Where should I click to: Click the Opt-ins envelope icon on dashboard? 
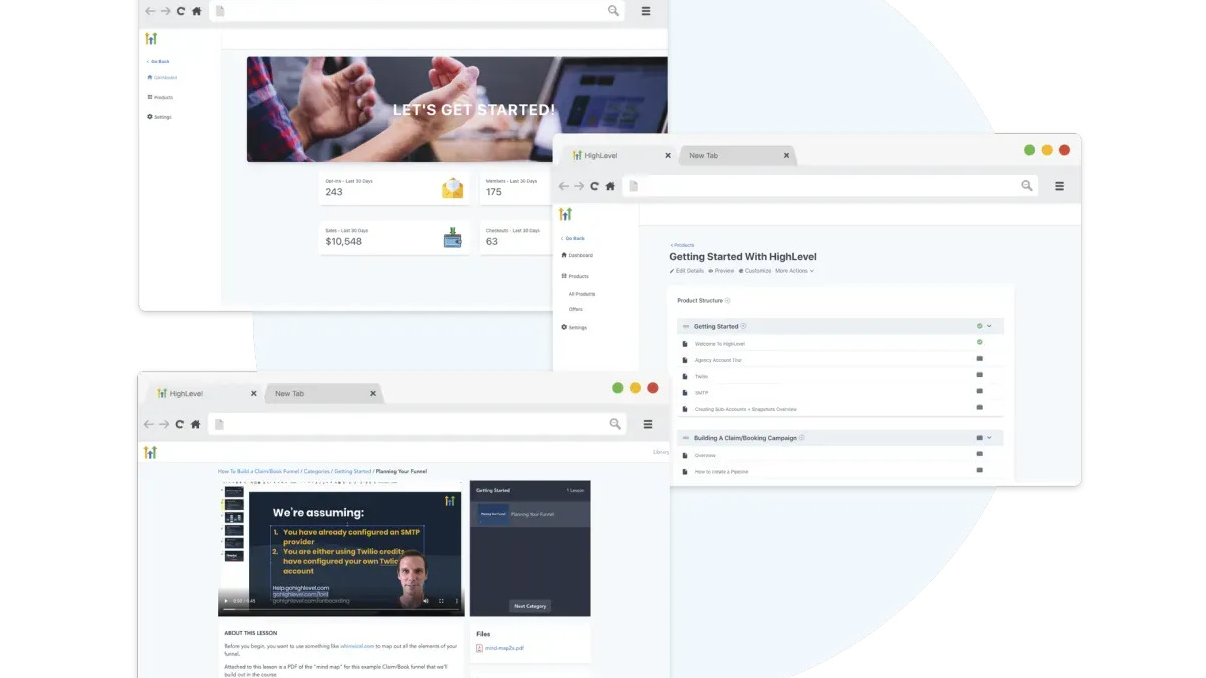[x=453, y=188]
